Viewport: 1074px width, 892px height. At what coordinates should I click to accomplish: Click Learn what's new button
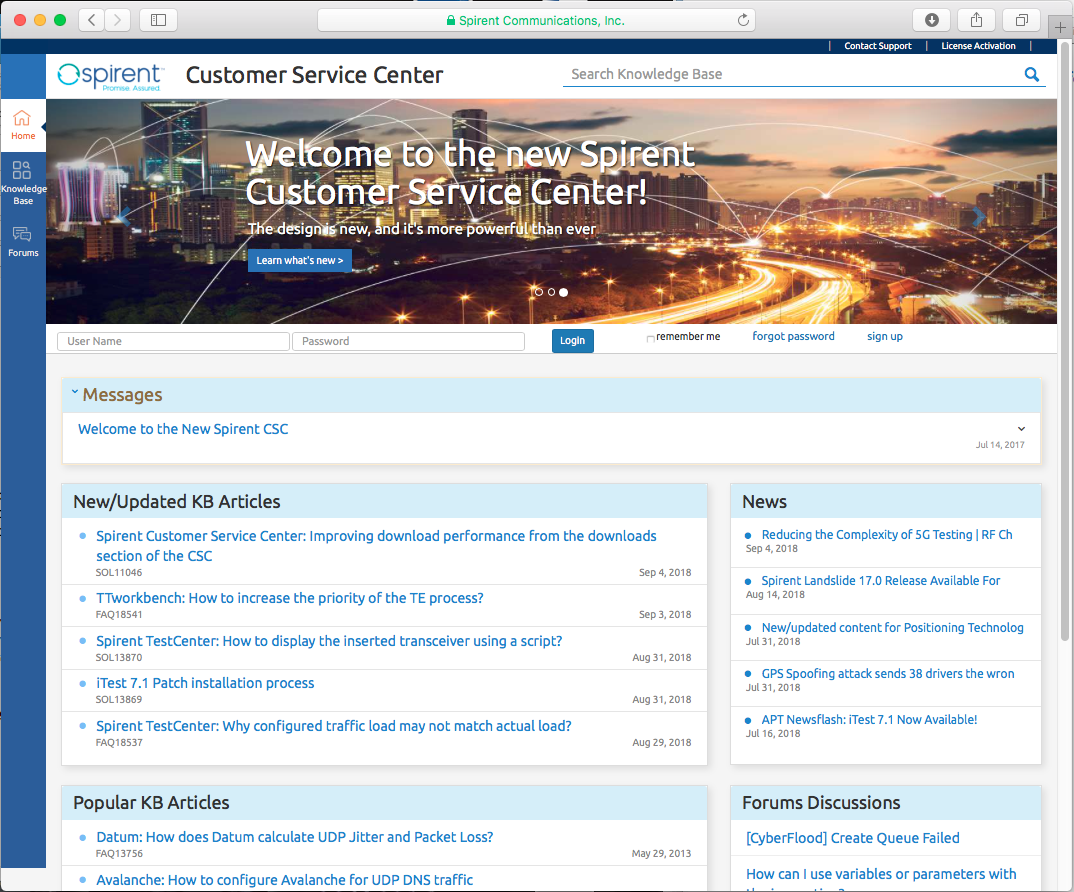pos(299,260)
